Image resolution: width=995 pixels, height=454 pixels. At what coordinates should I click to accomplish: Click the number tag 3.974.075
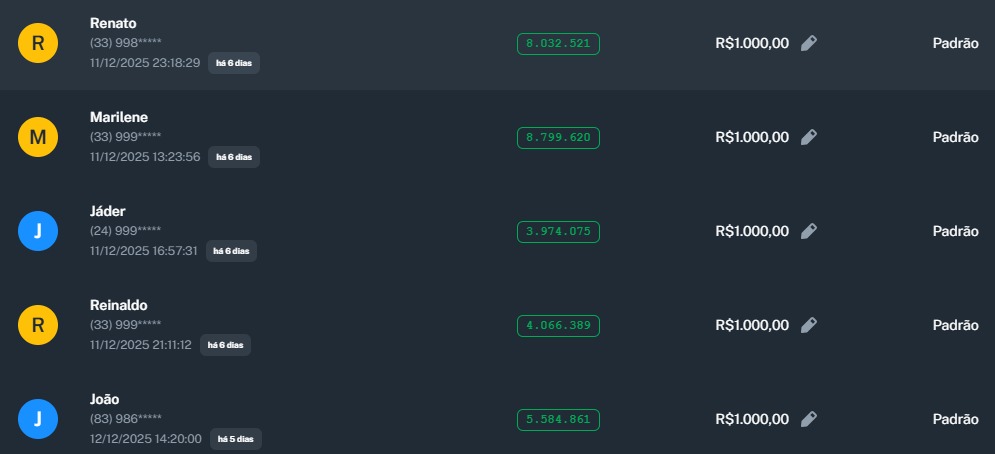pyautogui.click(x=558, y=232)
